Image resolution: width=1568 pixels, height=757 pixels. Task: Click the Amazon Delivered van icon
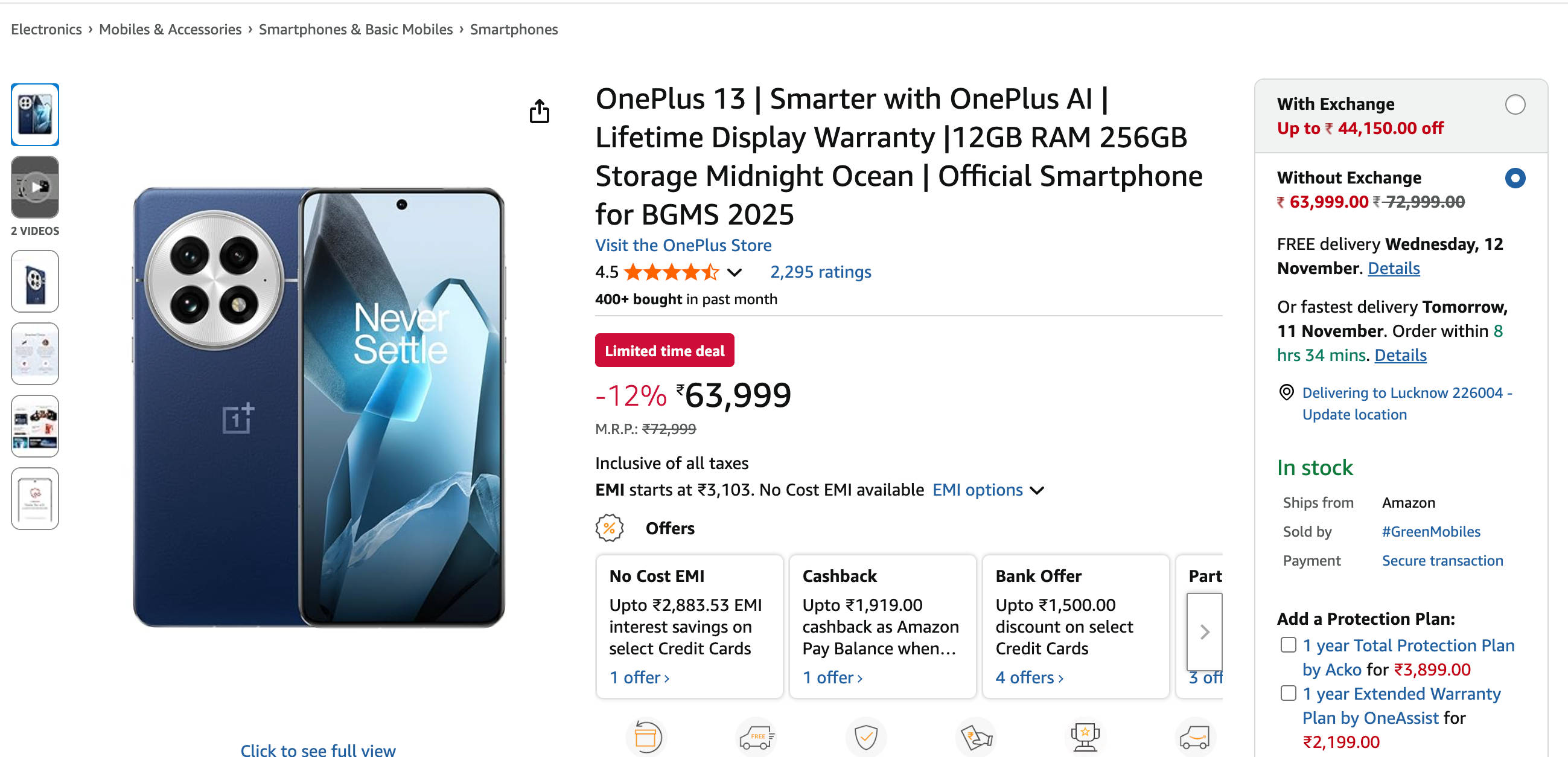click(1194, 736)
